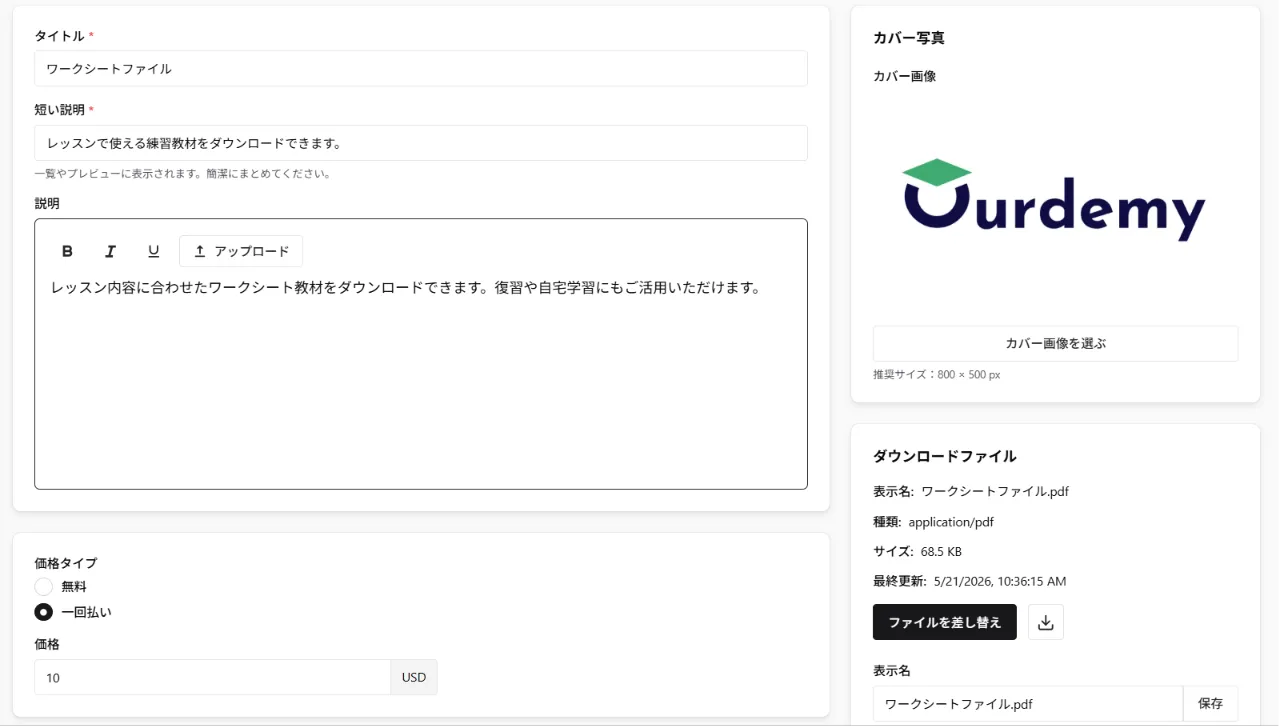Click the ファイルを差し替え button
The height and width of the screenshot is (726, 1279).
[x=945, y=622]
